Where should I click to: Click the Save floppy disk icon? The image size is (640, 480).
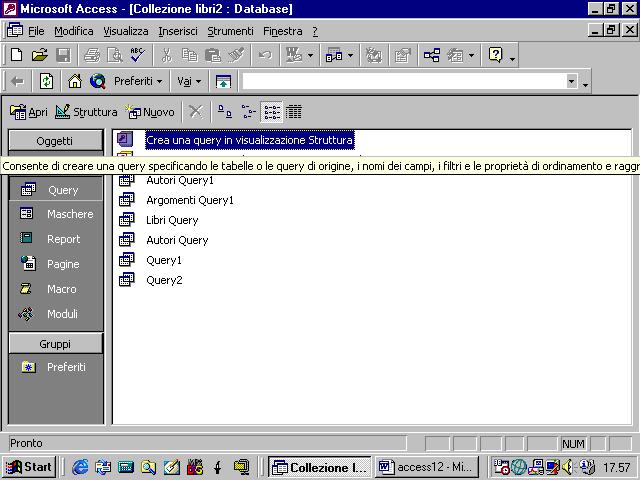[63, 55]
